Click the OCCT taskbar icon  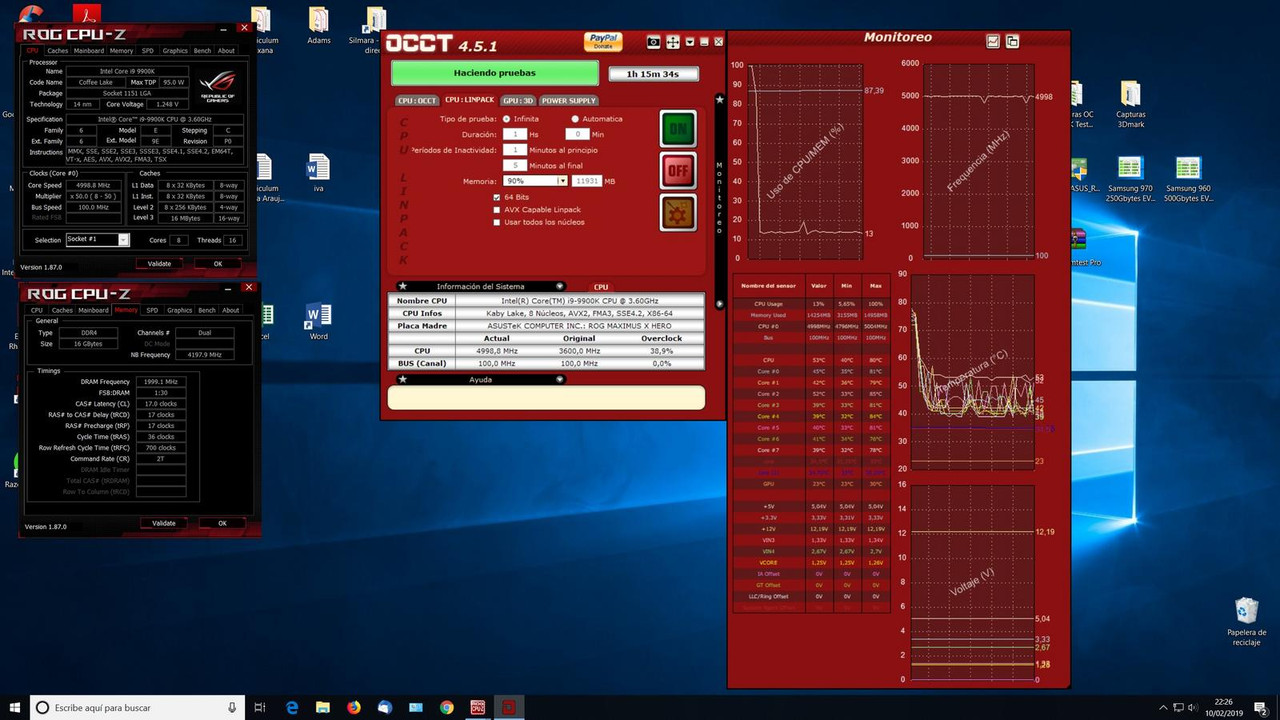509,707
